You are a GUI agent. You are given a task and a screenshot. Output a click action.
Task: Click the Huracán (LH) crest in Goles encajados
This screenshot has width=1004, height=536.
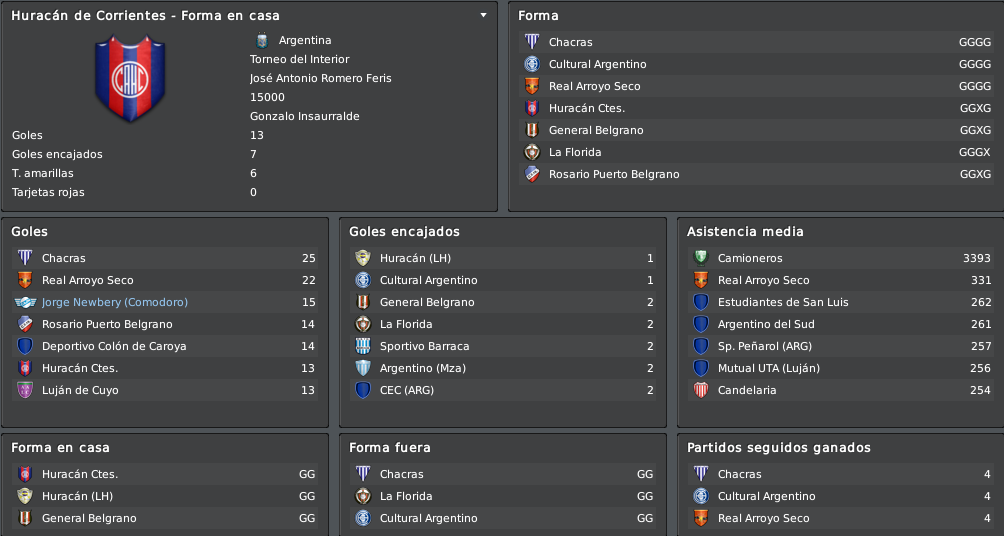point(363,258)
